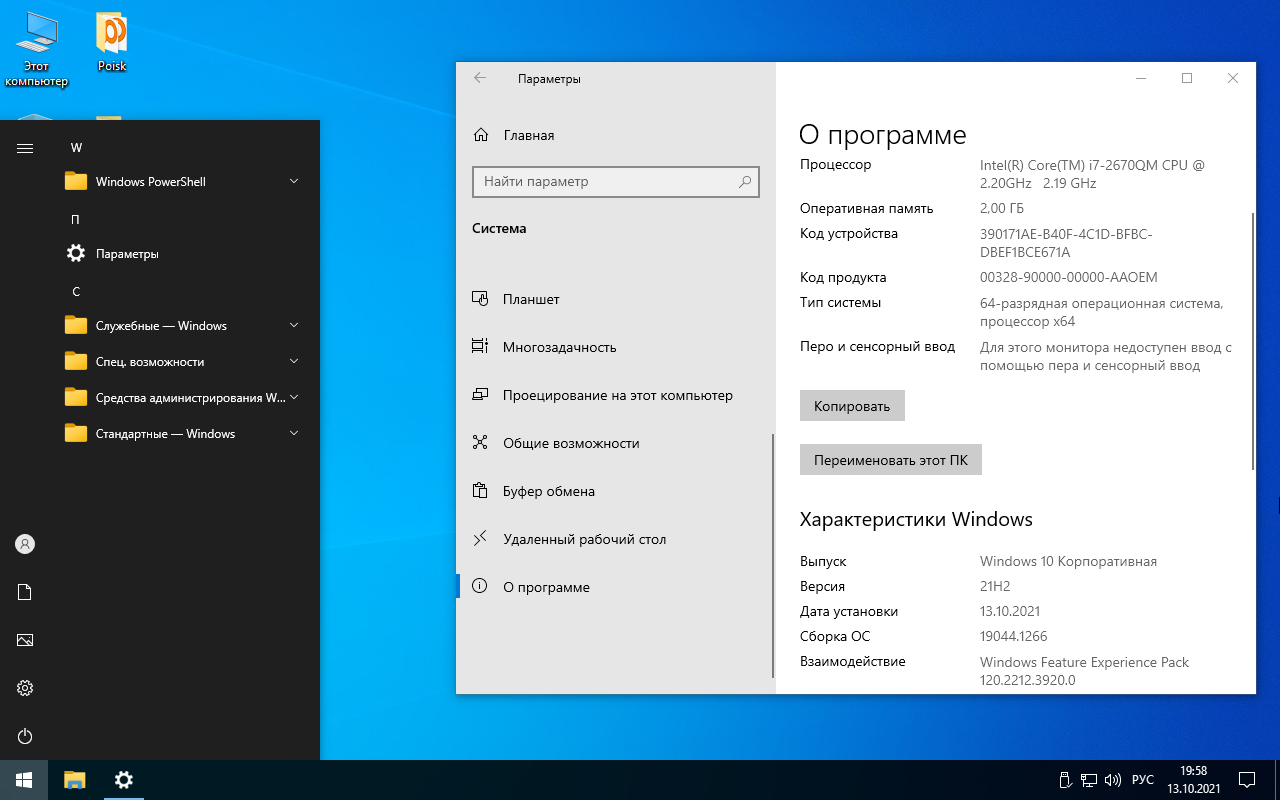Click the pen input value Для этого монитора недоступен
Viewport: 1280px width, 800px height.
click(x=1106, y=356)
